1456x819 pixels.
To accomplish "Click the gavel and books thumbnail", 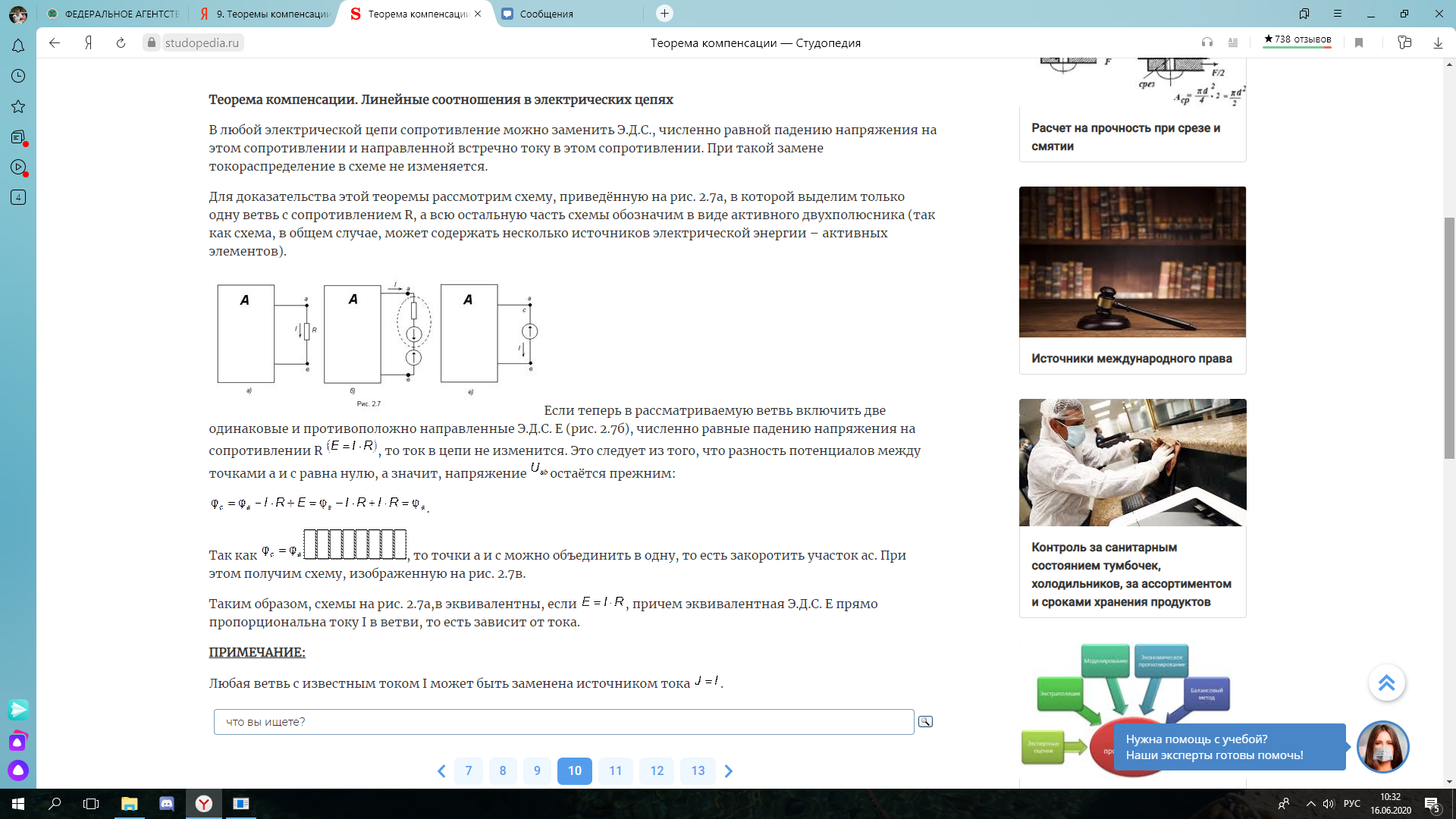I will coord(1132,262).
